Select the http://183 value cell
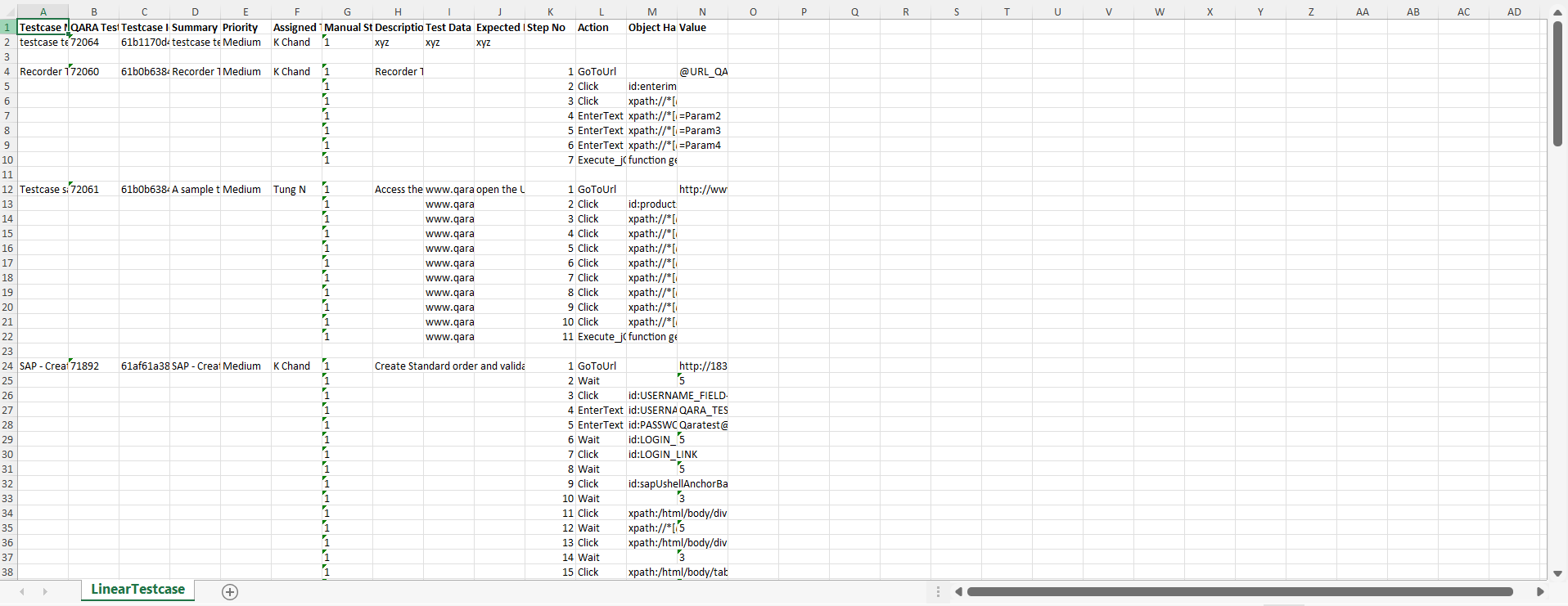 click(702, 366)
